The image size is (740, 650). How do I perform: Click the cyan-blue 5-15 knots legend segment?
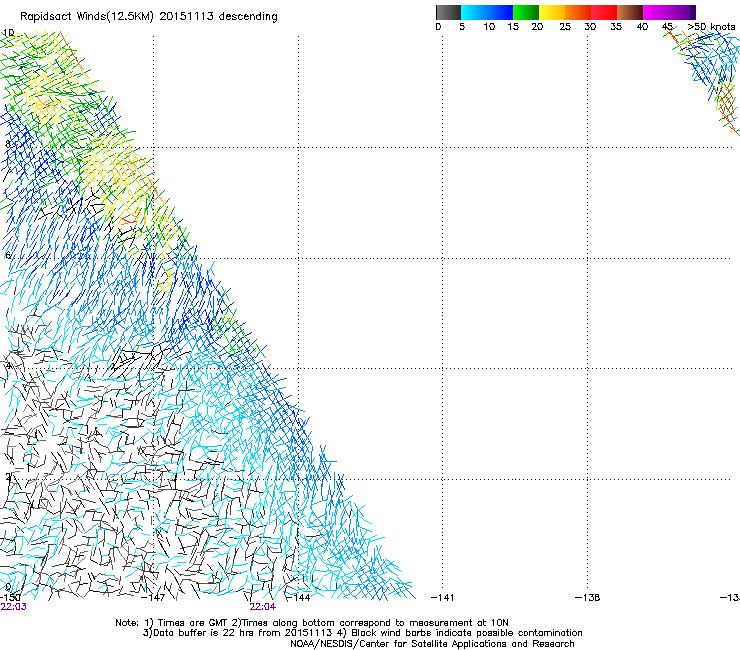487,12
